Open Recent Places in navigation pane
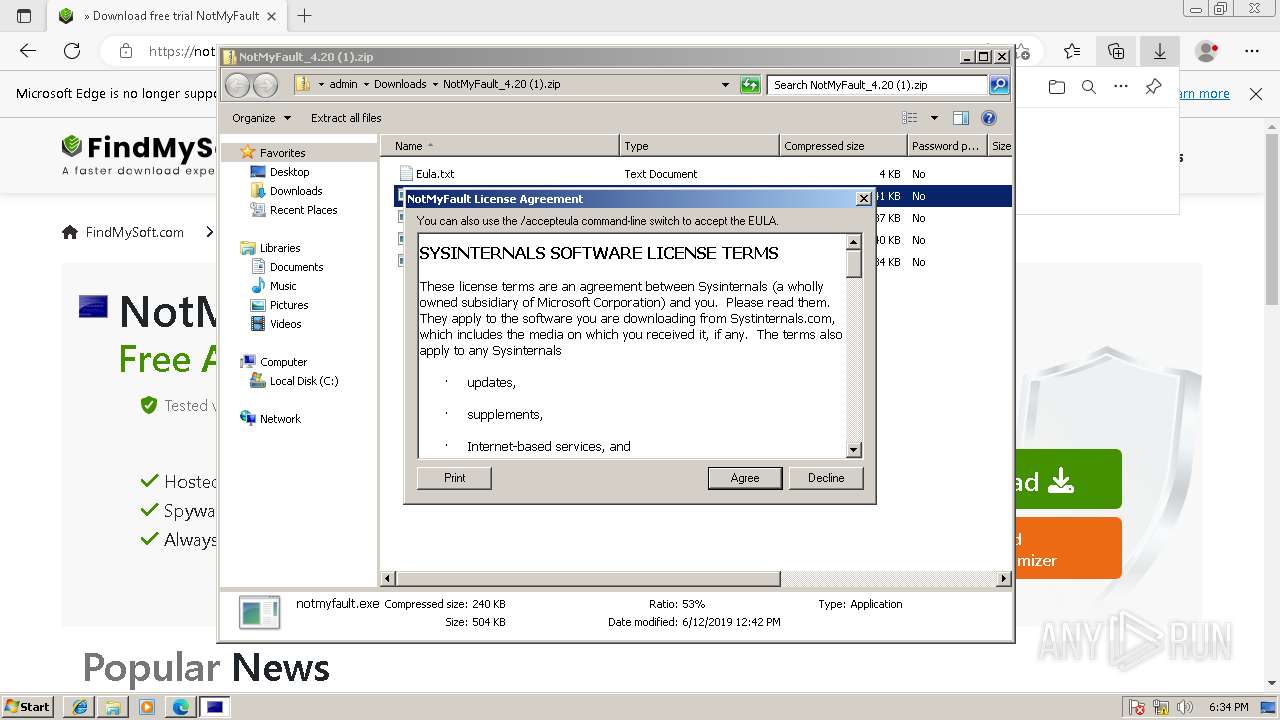This screenshot has width=1280, height=720. tap(303, 210)
